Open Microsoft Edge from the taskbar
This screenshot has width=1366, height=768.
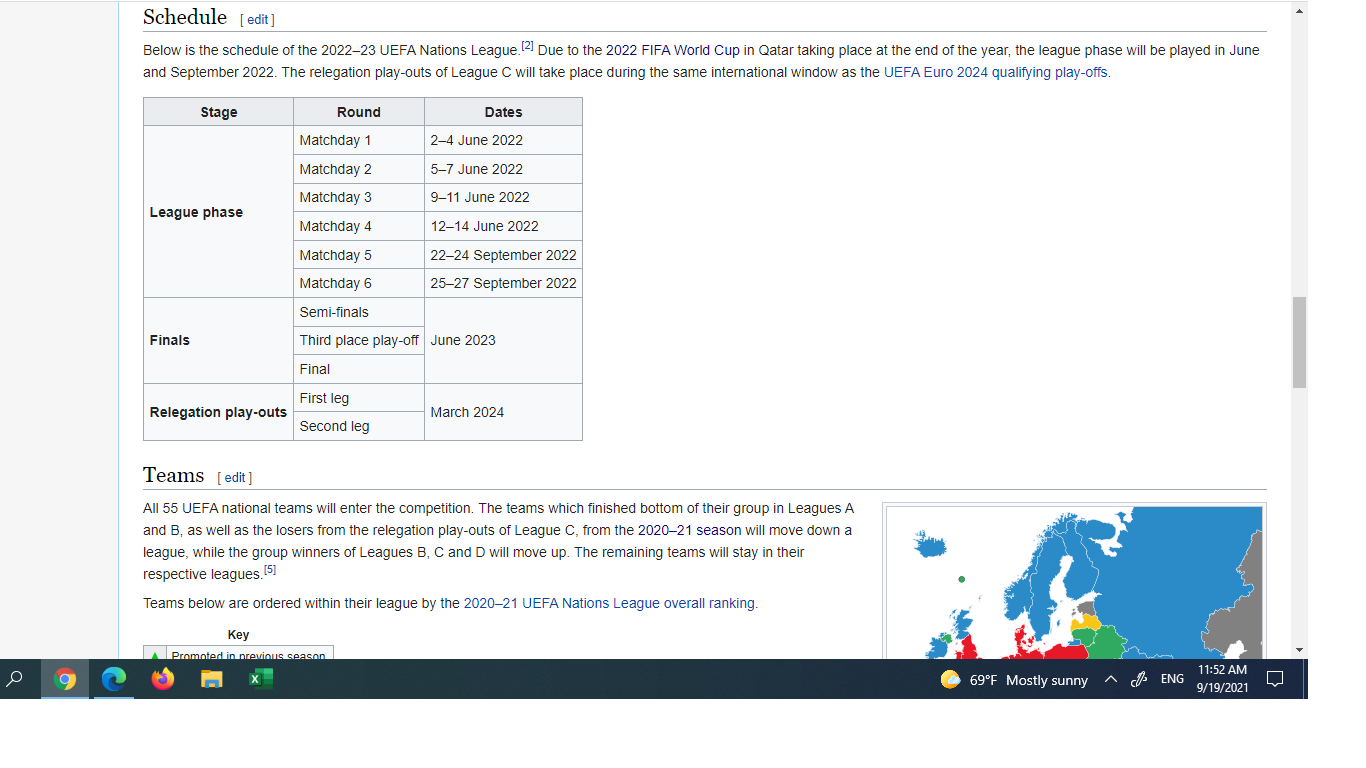tap(114, 679)
